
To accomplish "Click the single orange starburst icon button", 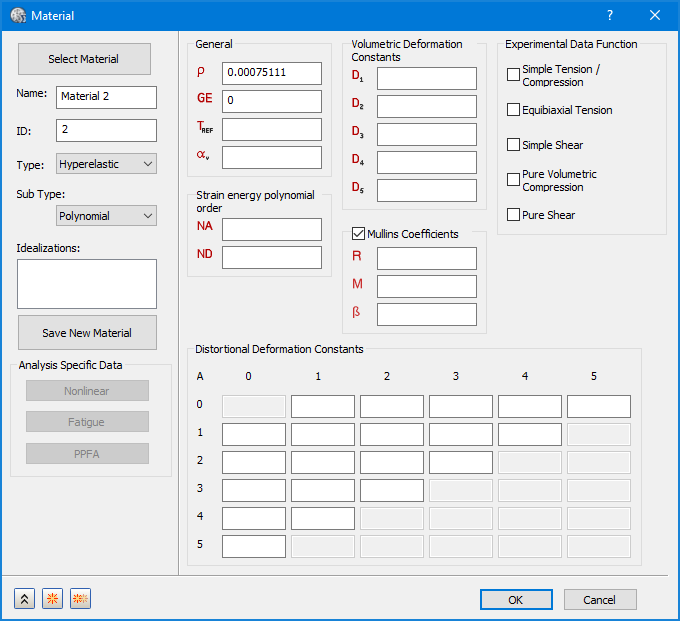I will [x=52, y=599].
